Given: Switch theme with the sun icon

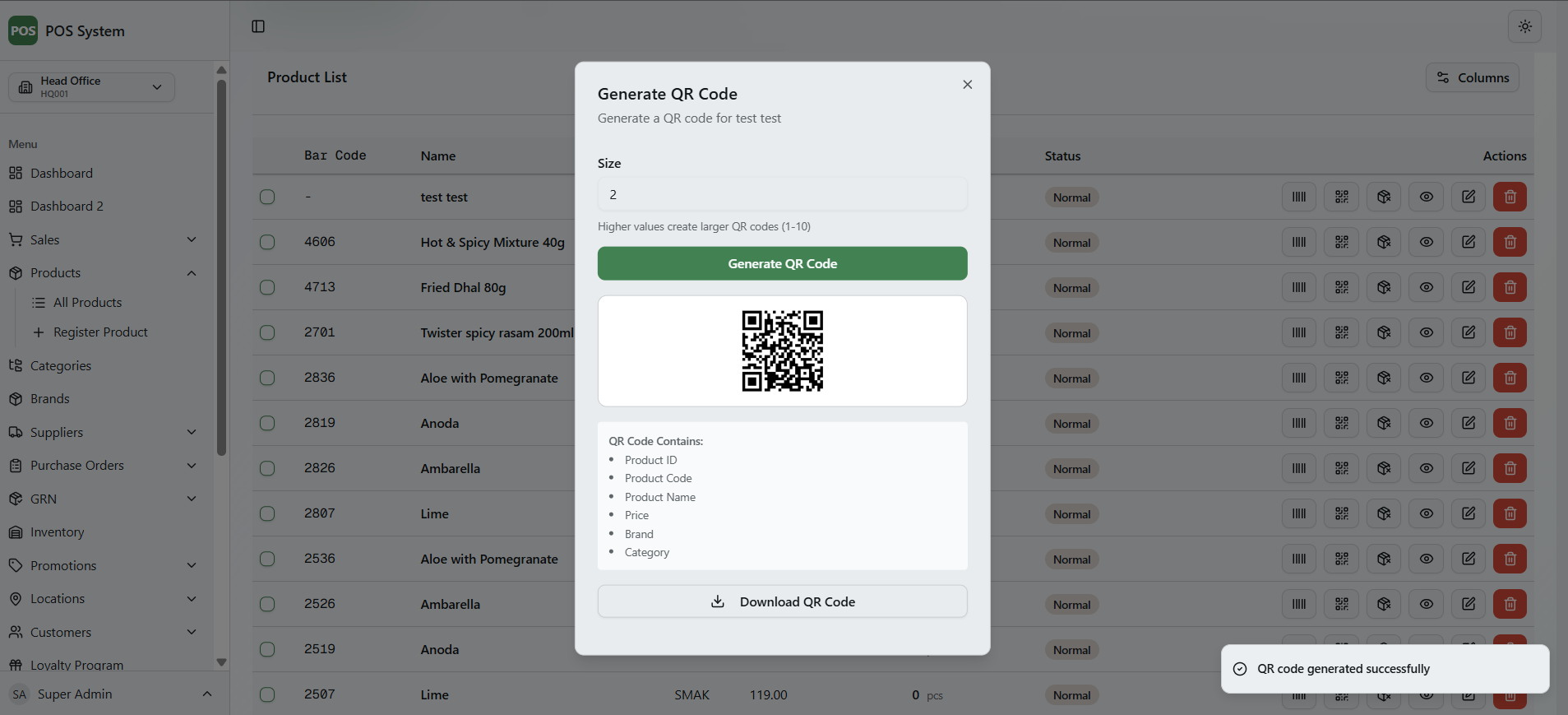Looking at the screenshot, I should 1524,26.
